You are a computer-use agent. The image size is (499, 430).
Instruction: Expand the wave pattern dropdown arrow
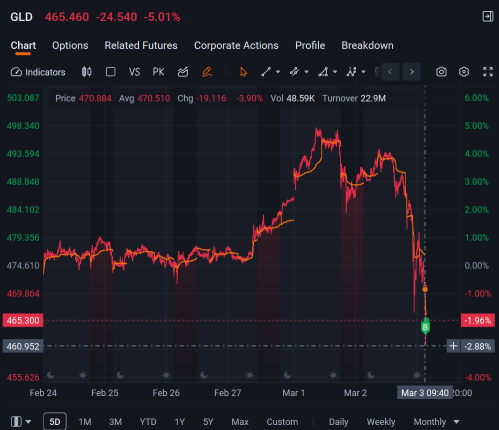(364, 72)
